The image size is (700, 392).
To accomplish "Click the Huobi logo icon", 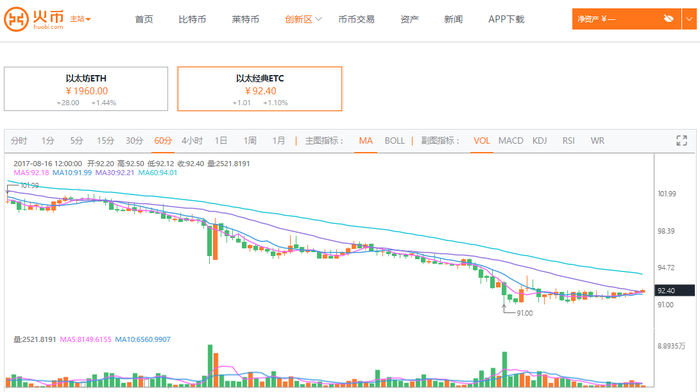I will point(16,19).
